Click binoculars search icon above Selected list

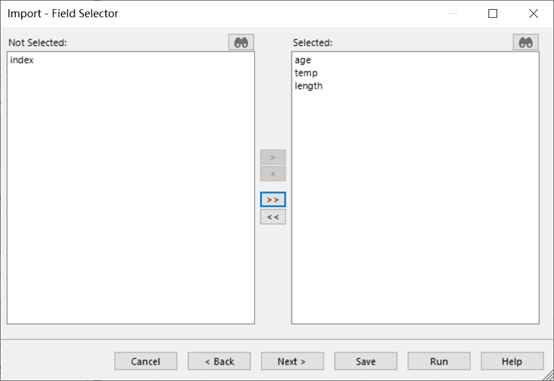click(x=525, y=42)
